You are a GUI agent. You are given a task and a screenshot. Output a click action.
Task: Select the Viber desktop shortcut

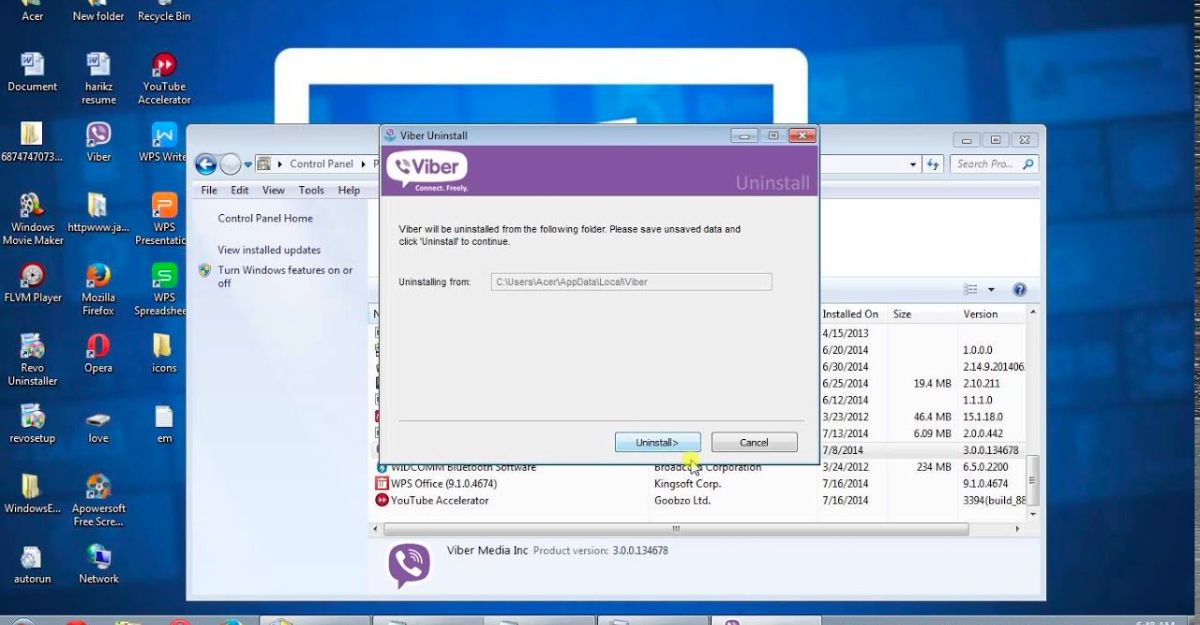click(x=98, y=141)
